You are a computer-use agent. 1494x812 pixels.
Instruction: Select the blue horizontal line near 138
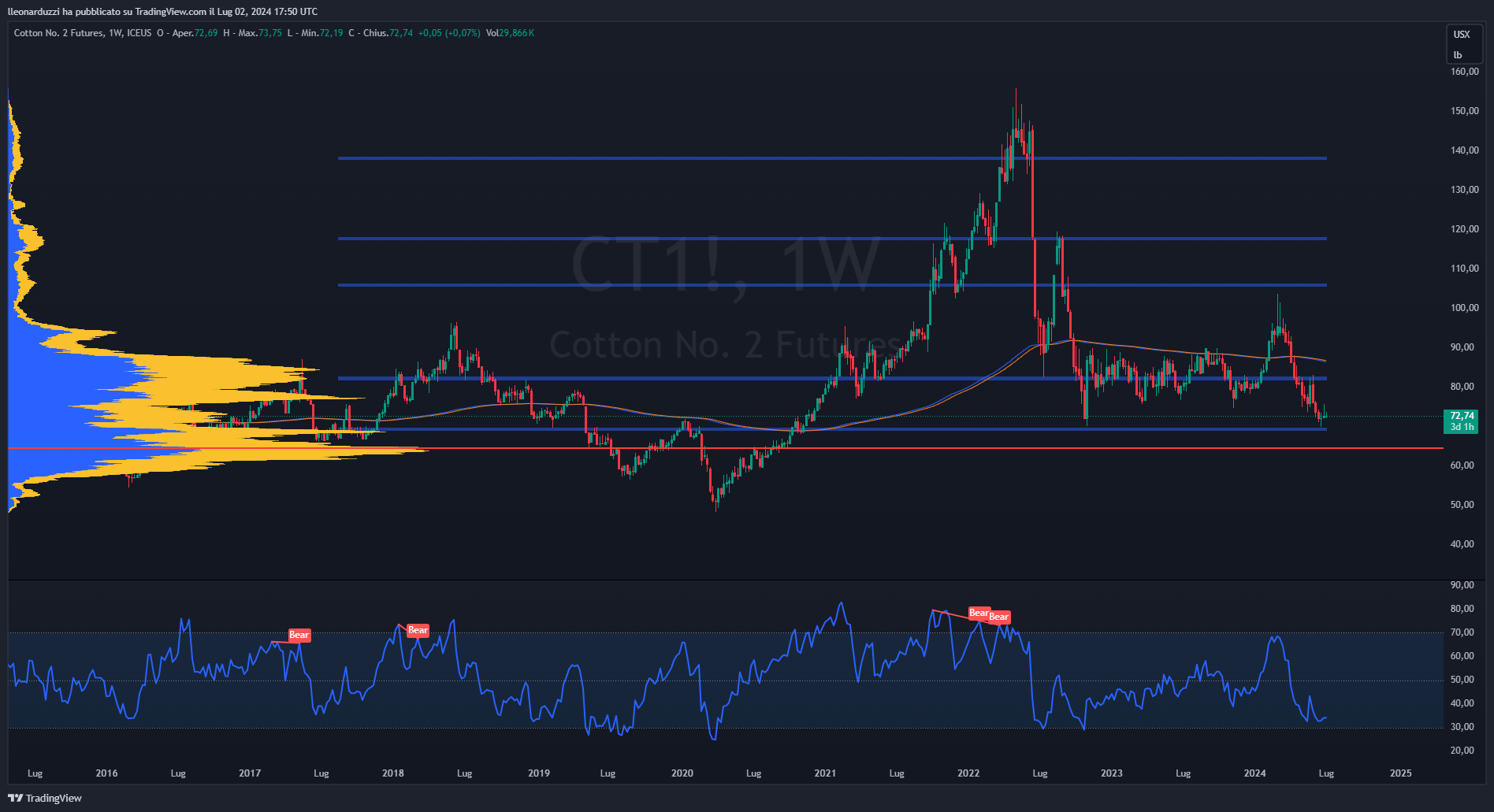(832, 158)
